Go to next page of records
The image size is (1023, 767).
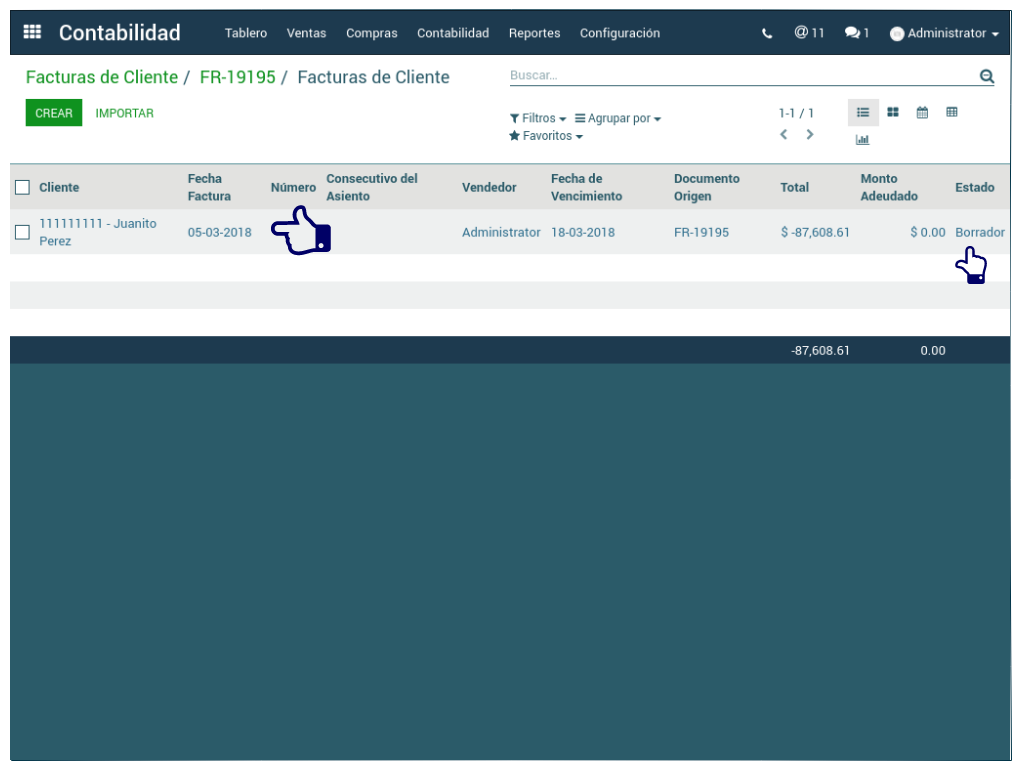[810, 135]
